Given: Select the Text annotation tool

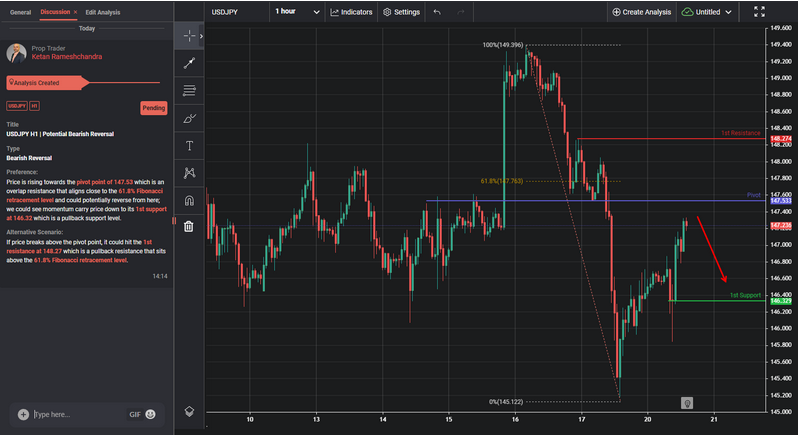Looking at the screenshot, I should coord(189,146).
